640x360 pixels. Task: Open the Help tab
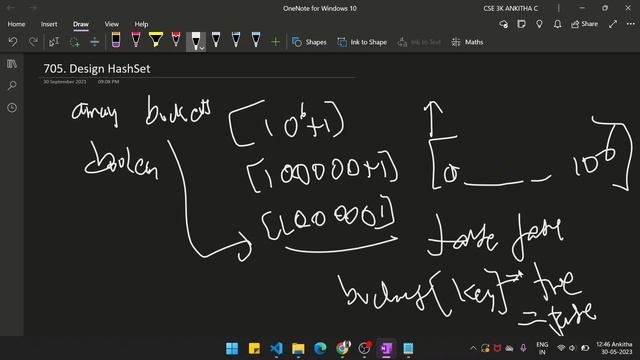[x=141, y=24]
